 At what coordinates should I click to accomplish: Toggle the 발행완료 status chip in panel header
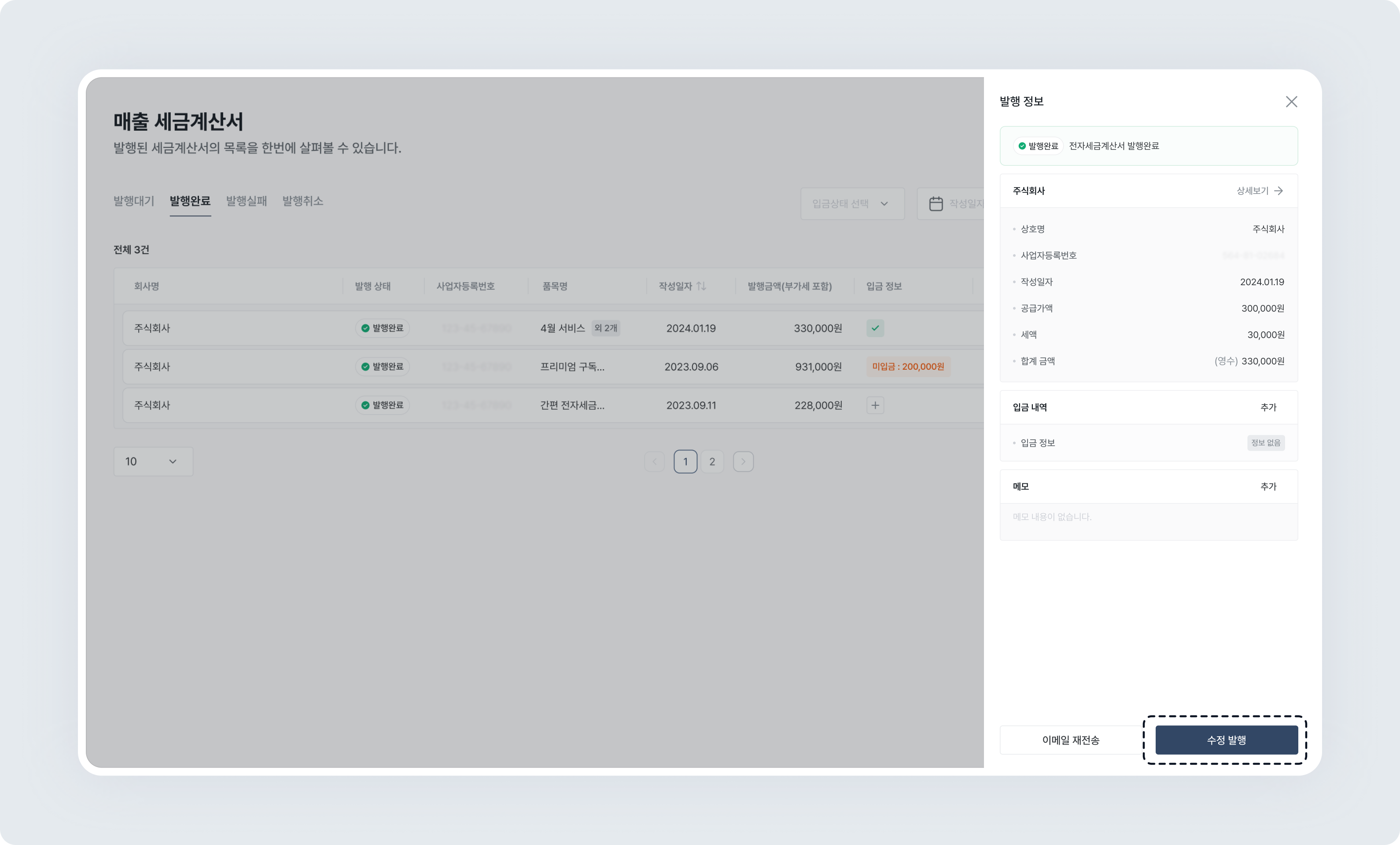point(1038,145)
